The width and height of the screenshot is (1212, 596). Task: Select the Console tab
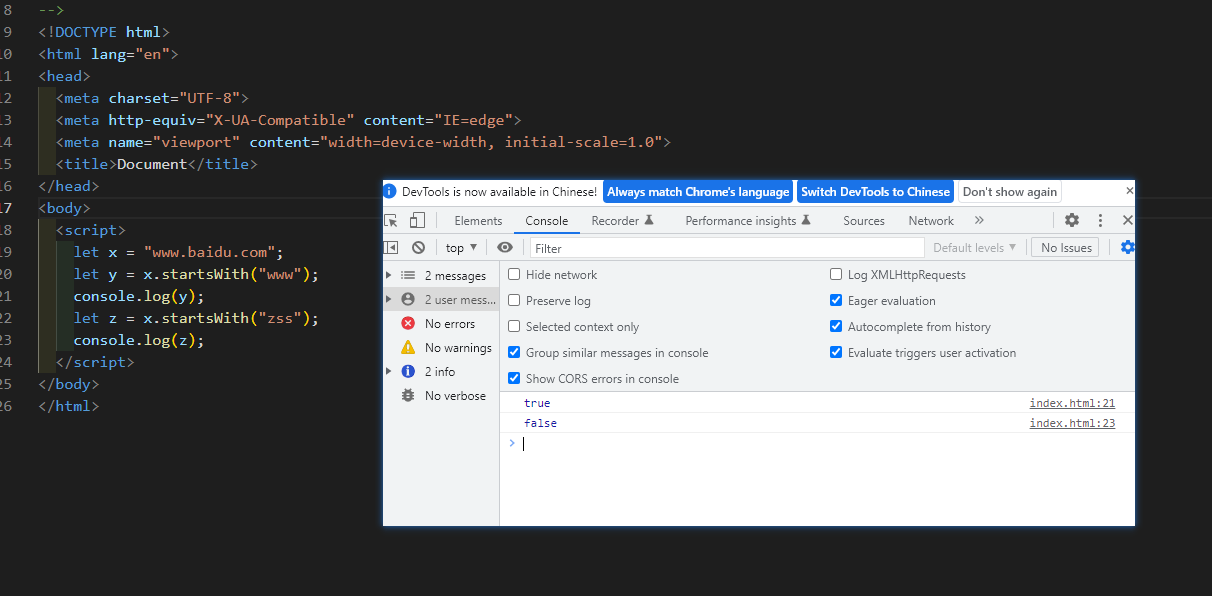[547, 221]
